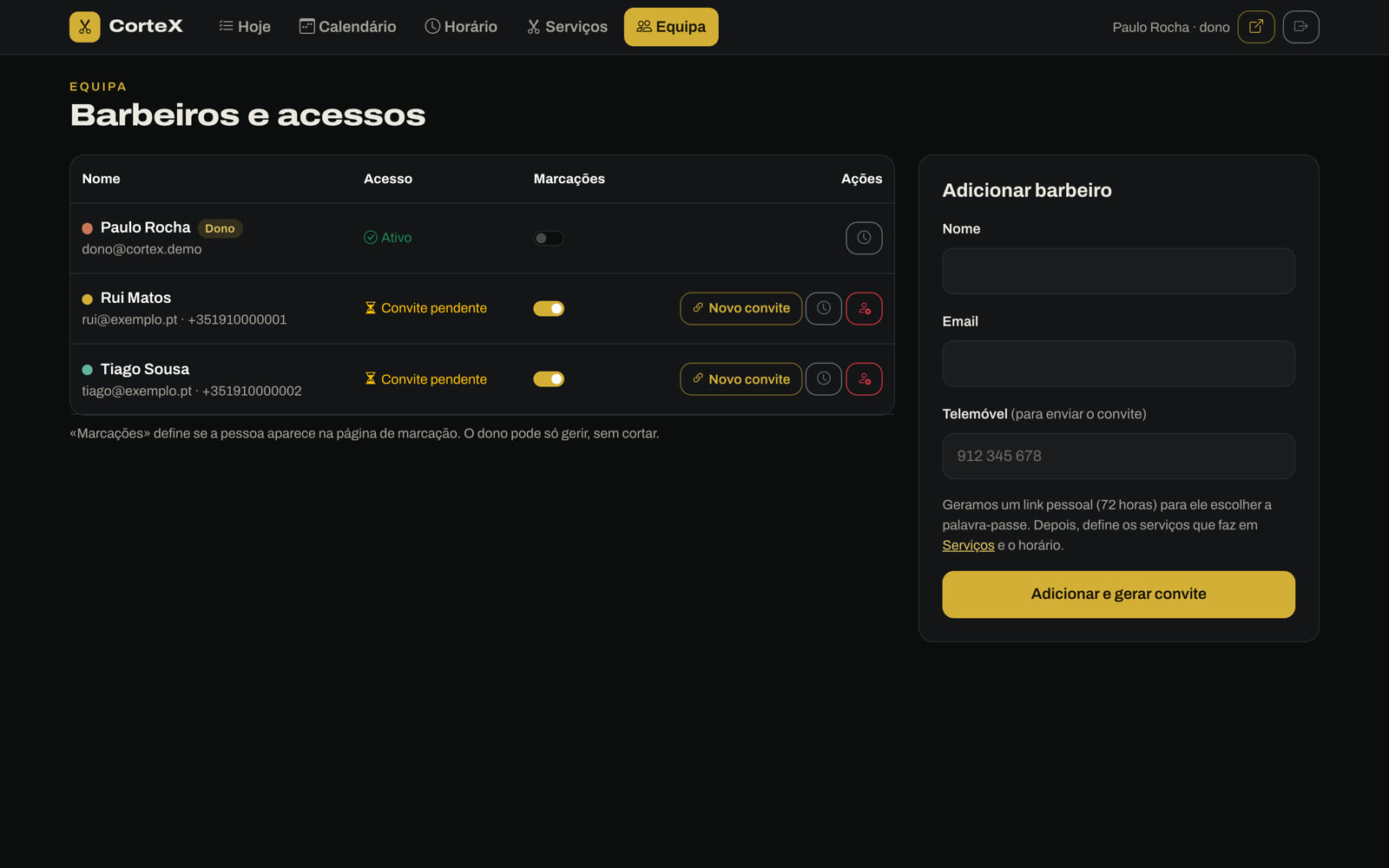1389x868 pixels.
Task: Click the logout icon button
Action: point(1300,27)
